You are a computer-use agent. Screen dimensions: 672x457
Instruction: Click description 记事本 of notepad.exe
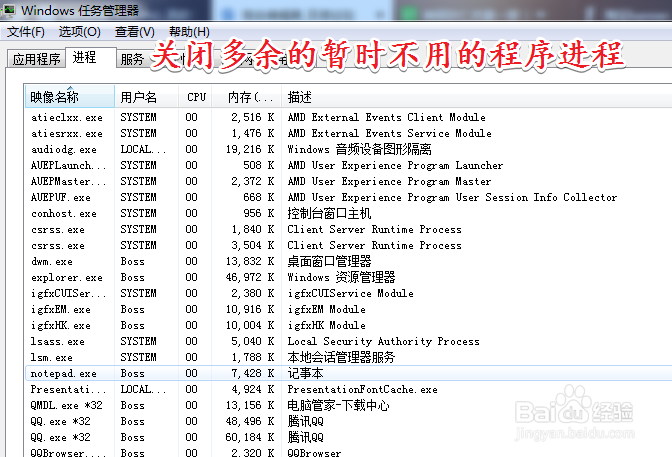[x=305, y=373]
